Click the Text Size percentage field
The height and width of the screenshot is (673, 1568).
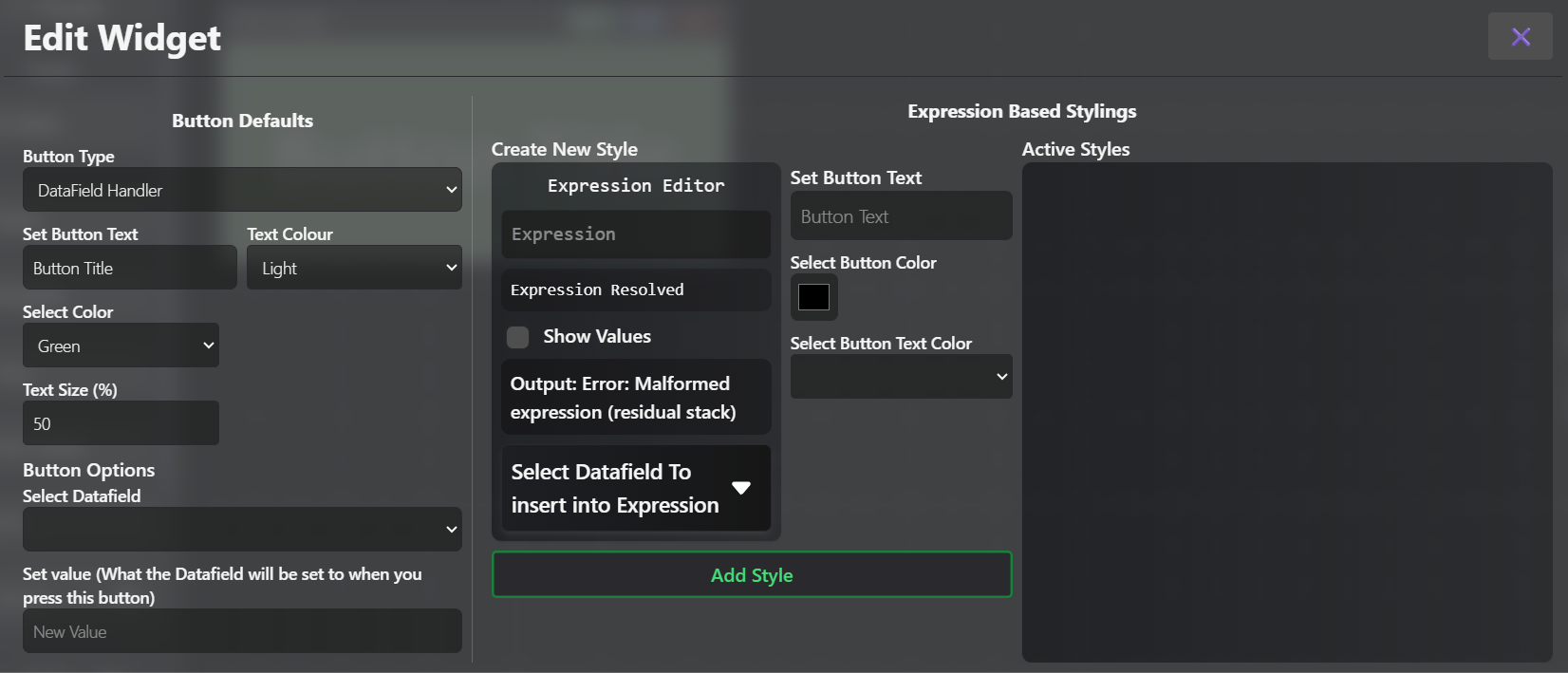pyautogui.click(x=121, y=424)
